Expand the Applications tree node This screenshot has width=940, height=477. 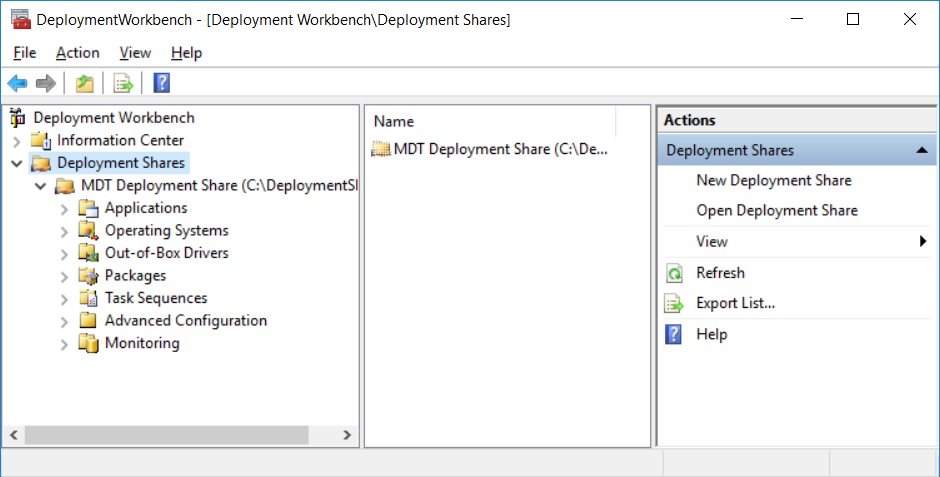pyautogui.click(x=65, y=209)
